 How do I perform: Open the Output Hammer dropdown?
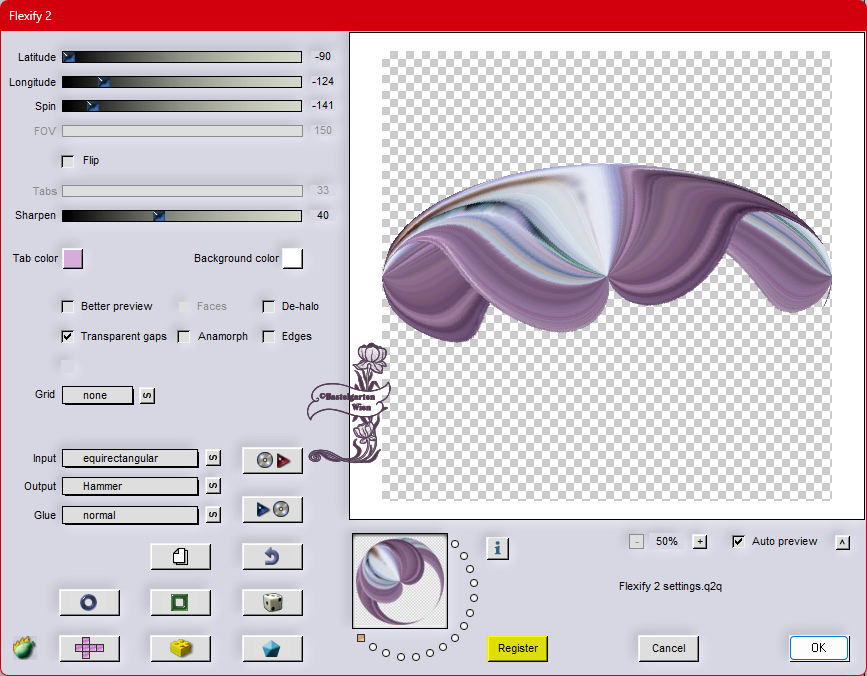[x=130, y=486]
